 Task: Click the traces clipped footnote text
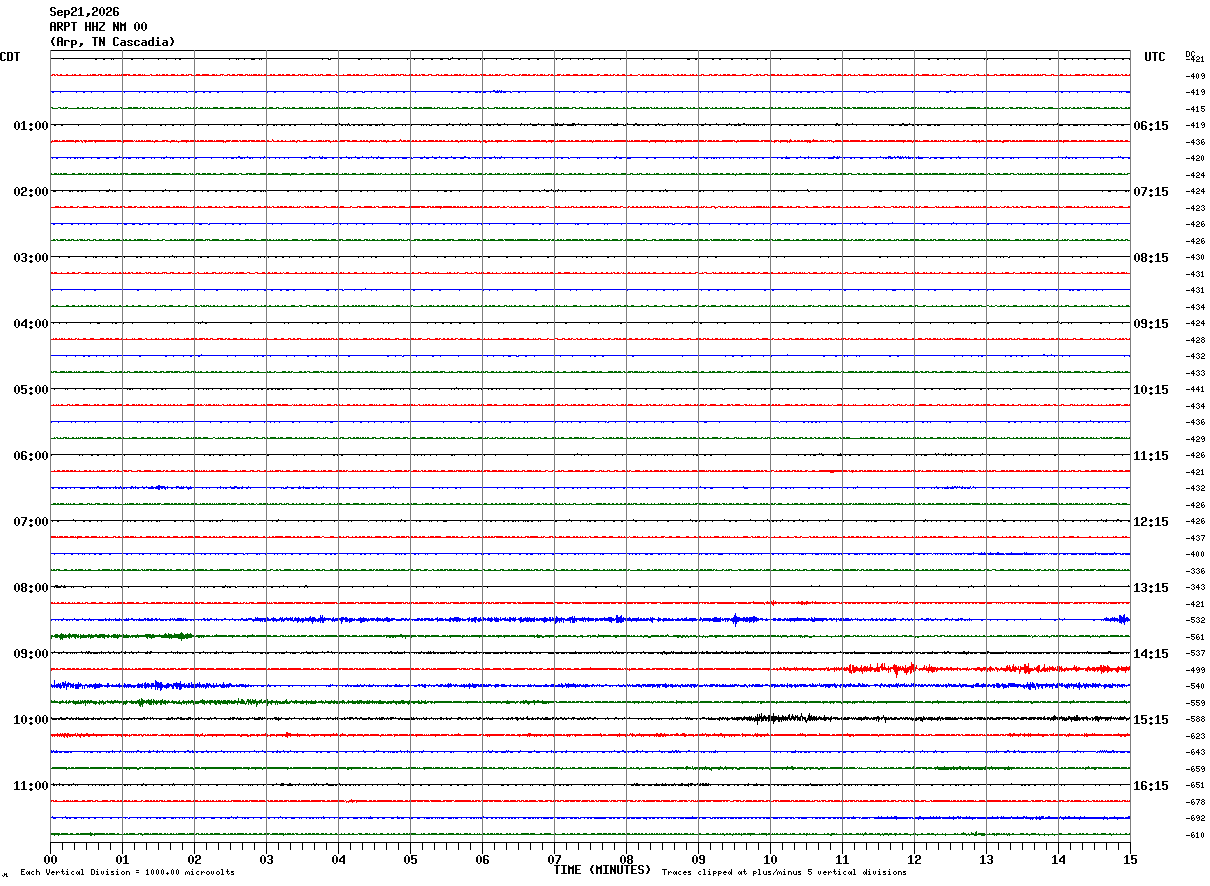[784, 873]
